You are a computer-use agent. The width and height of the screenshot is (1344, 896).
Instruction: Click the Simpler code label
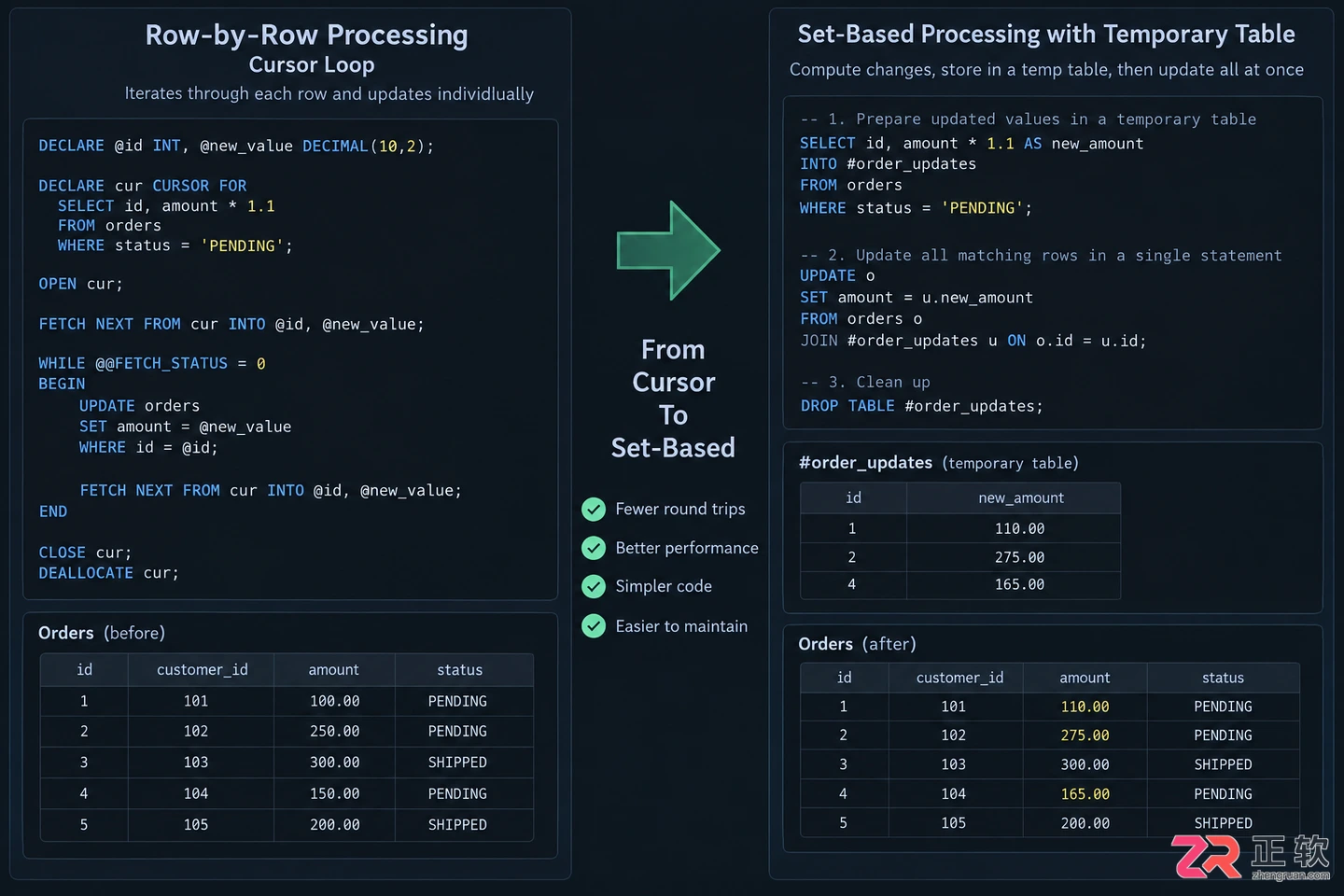point(664,586)
